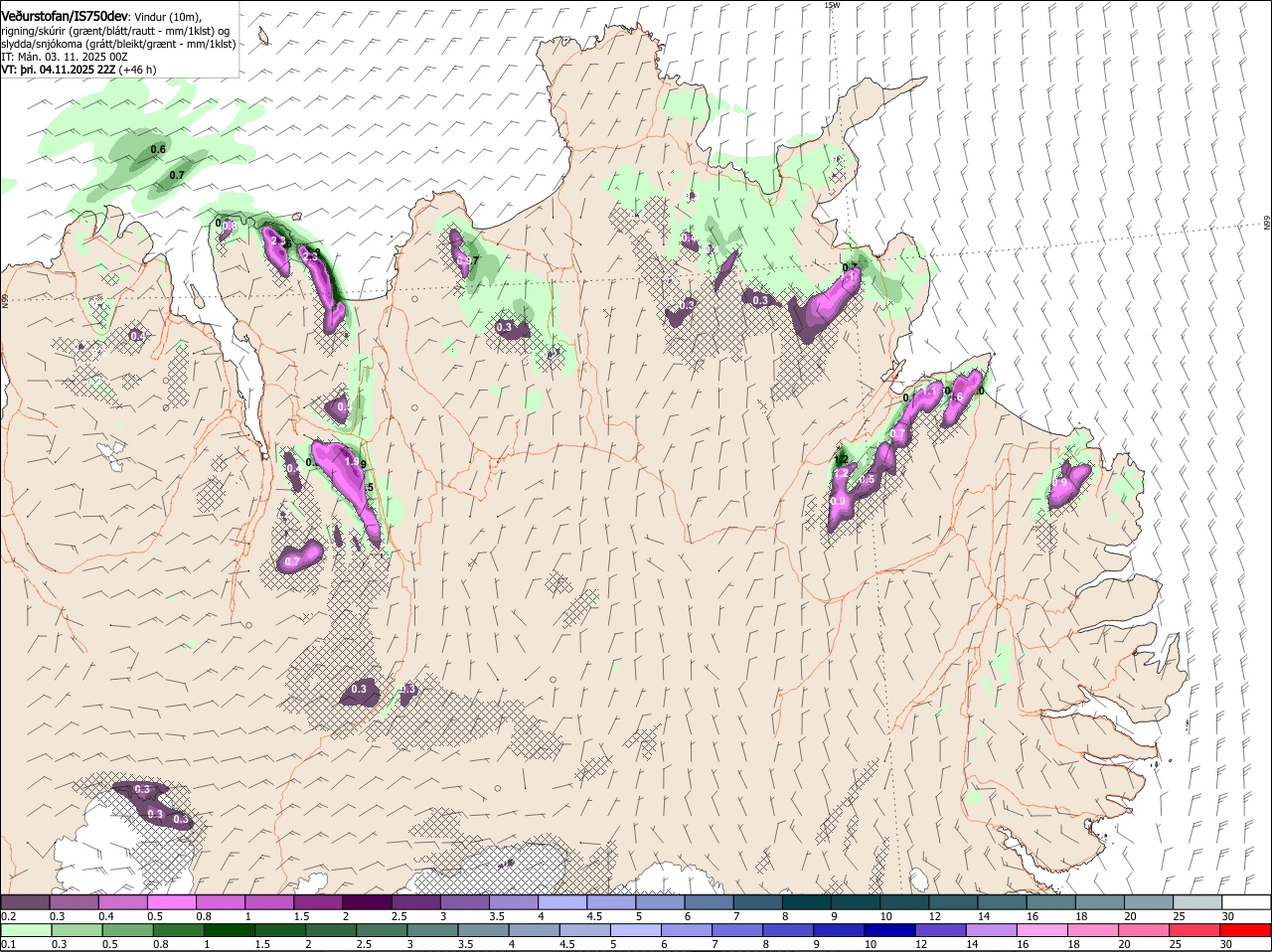Click the 0.6 value in the offshore green rain area
Screen dimensions: 1272x952
point(158,150)
